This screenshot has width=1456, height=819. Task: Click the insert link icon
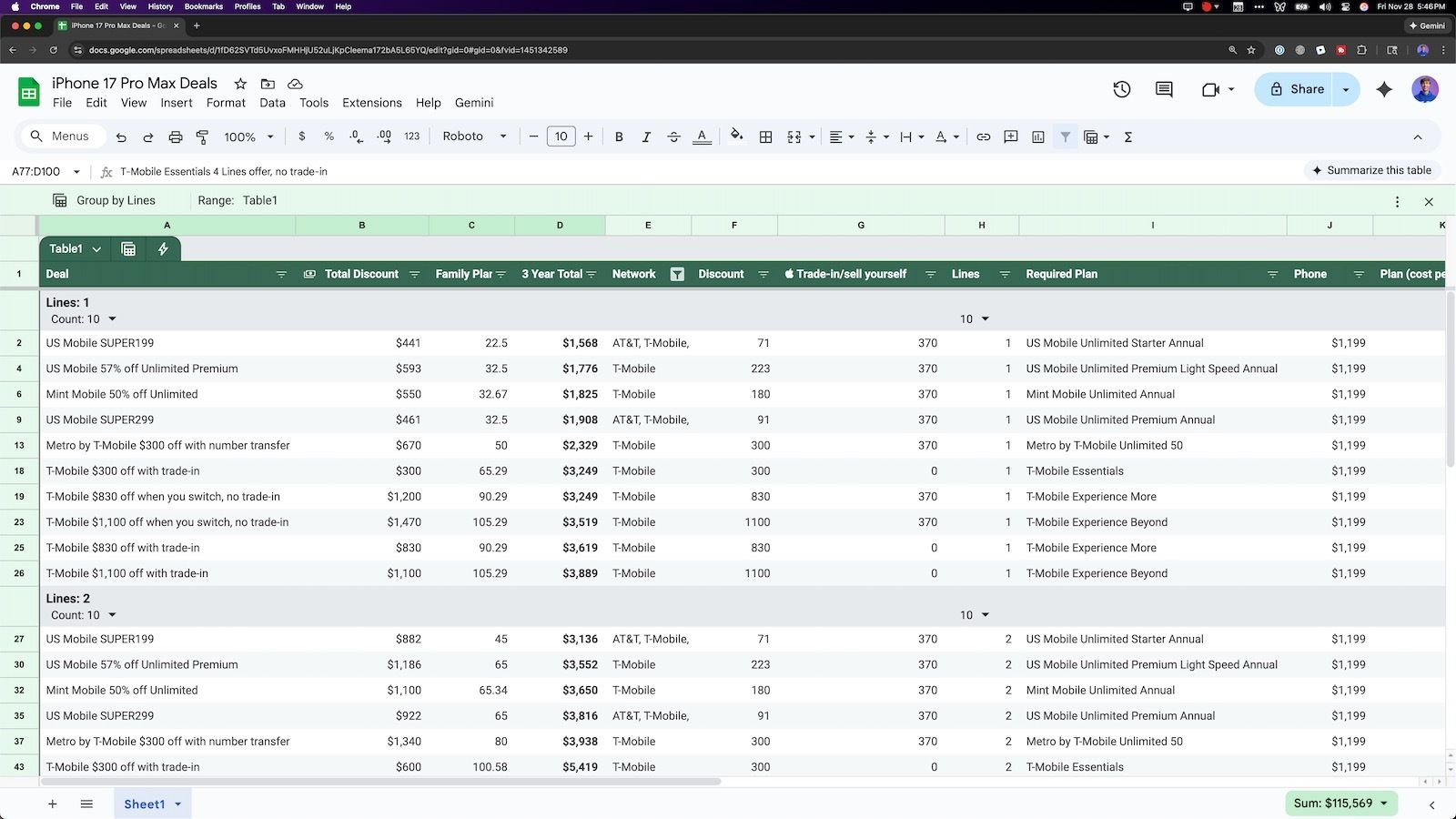(983, 137)
